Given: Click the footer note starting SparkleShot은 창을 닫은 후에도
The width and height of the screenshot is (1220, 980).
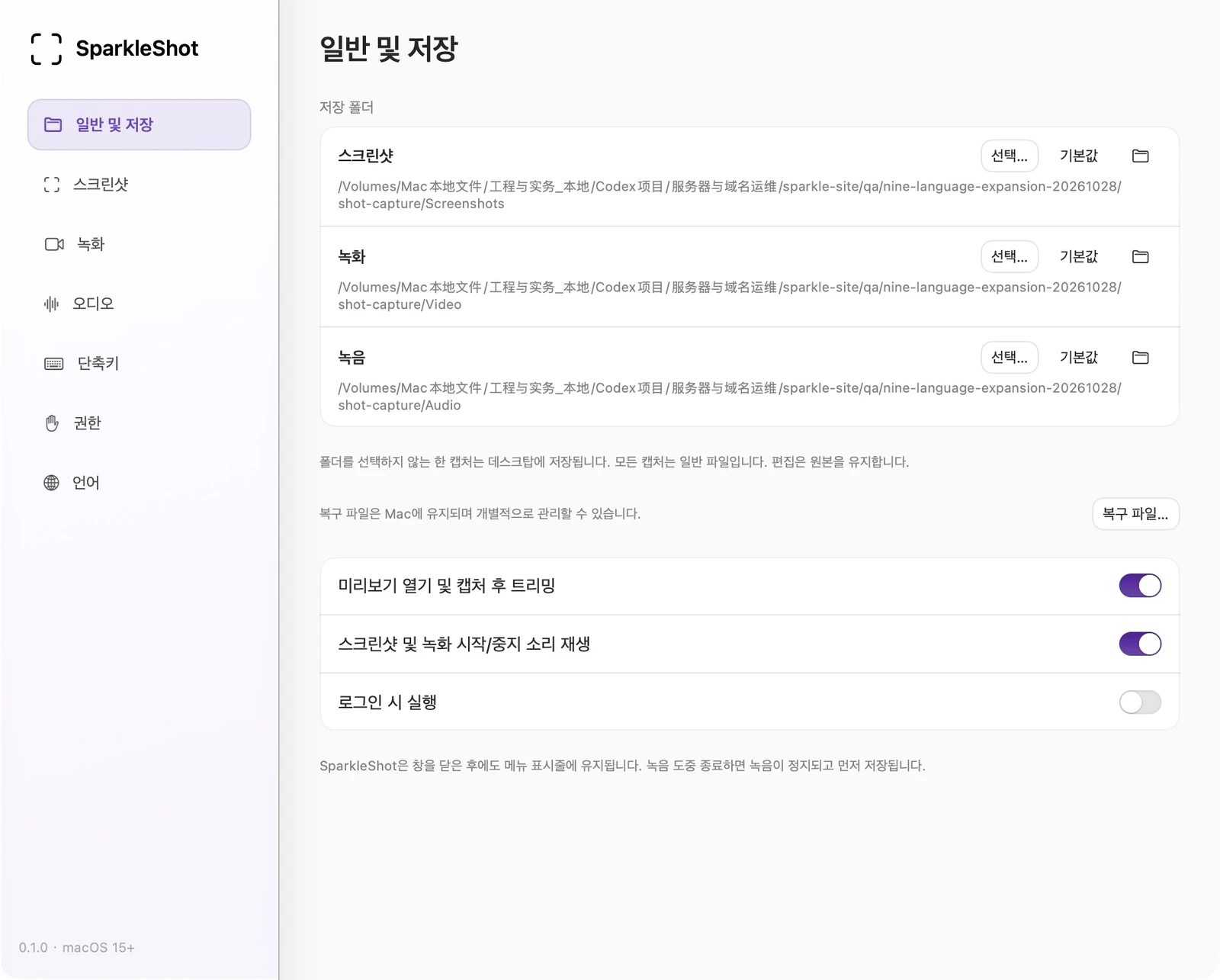Looking at the screenshot, I should click(x=622, y=766).
